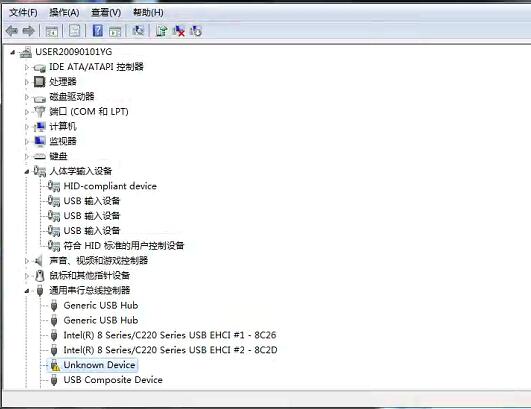Click the Uninstall device red X icon

[179, 31]
